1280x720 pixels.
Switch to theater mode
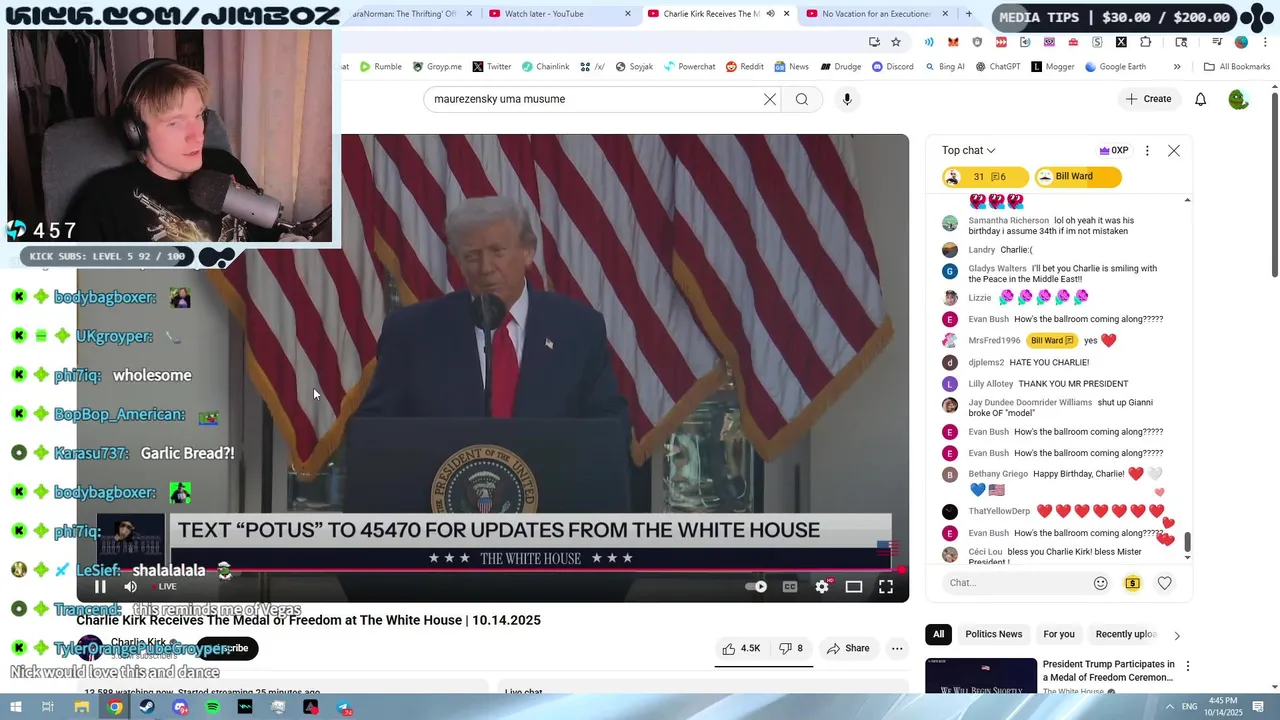(854, 587)
